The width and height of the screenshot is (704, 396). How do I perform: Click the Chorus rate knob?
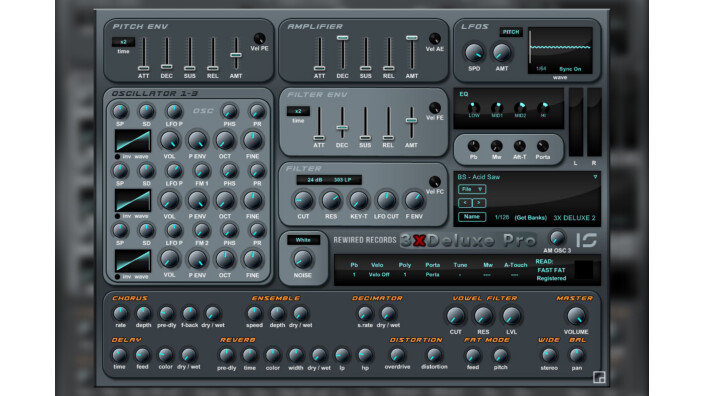point(120,313)
